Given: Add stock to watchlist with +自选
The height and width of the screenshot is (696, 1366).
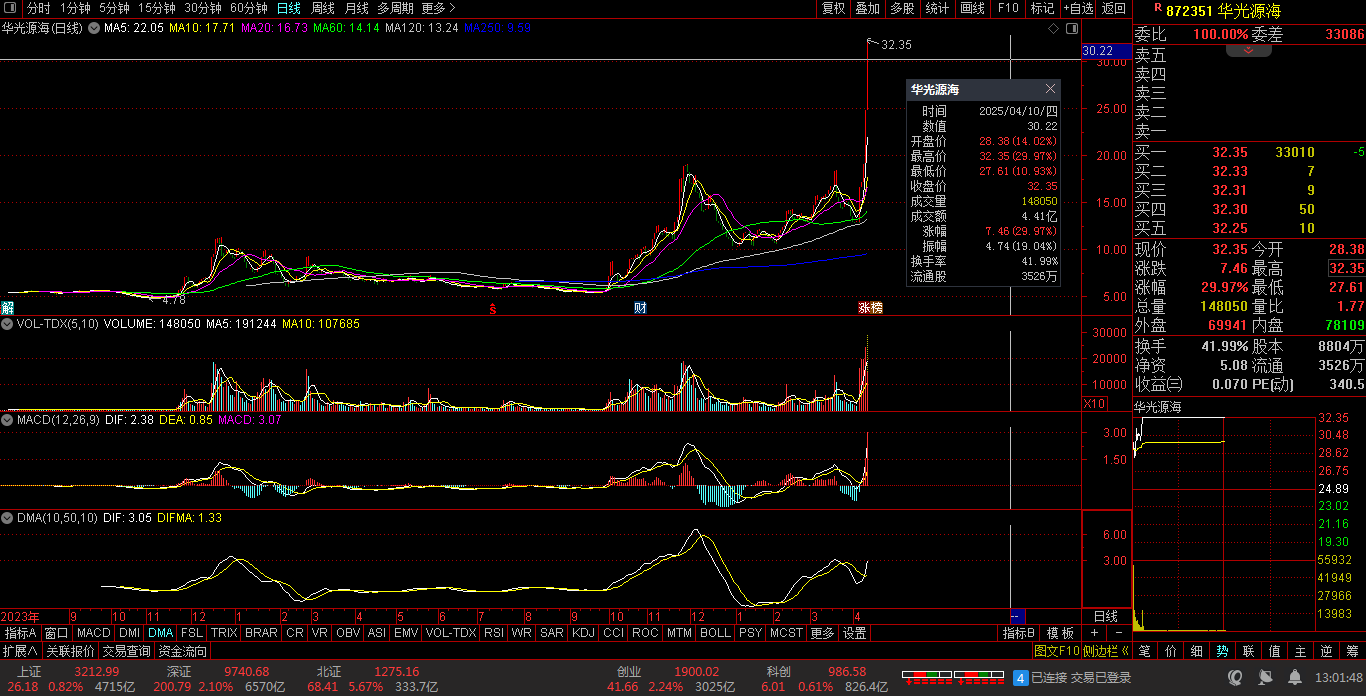Looking at the screenshot, I should tap(1078, 8).
